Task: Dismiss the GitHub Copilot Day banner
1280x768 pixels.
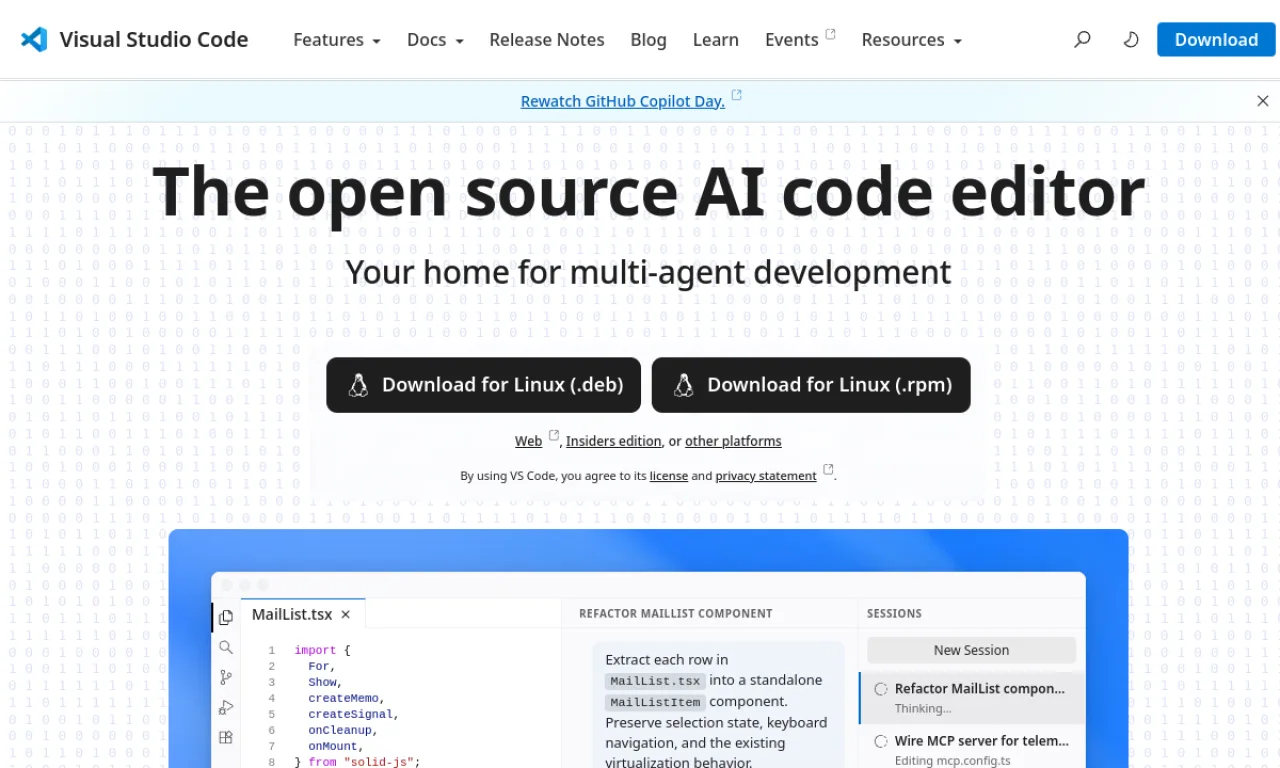Action: pos(1263,101)
